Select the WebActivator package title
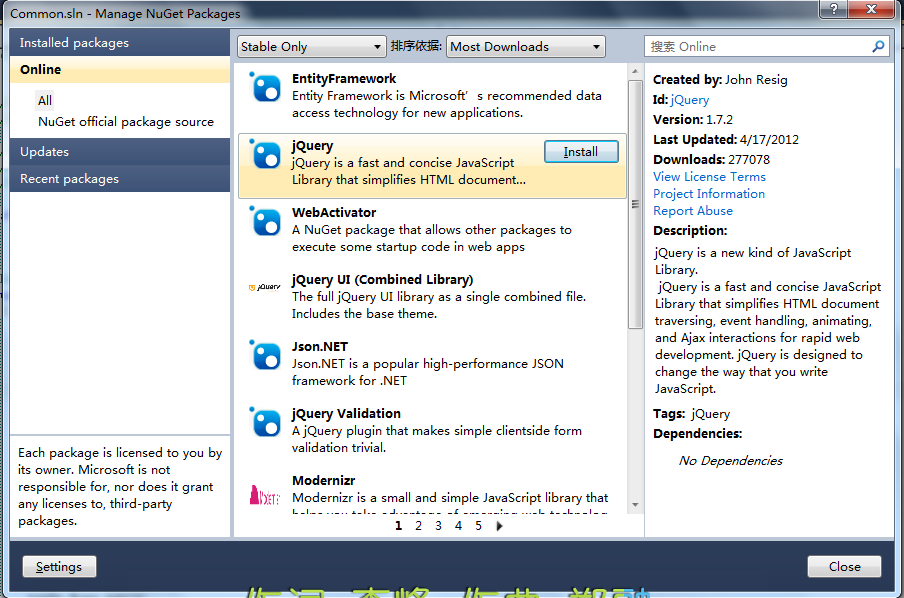904x598 pixels. (x=334, y=213)
